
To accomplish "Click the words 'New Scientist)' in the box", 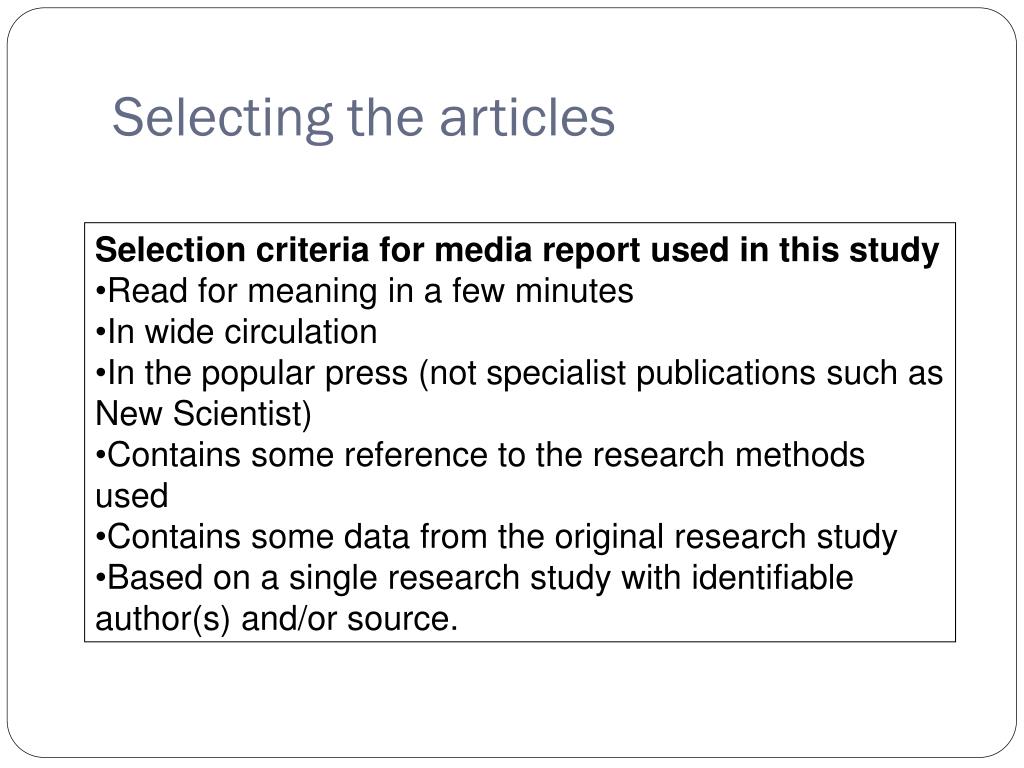I will coord(203,414).
